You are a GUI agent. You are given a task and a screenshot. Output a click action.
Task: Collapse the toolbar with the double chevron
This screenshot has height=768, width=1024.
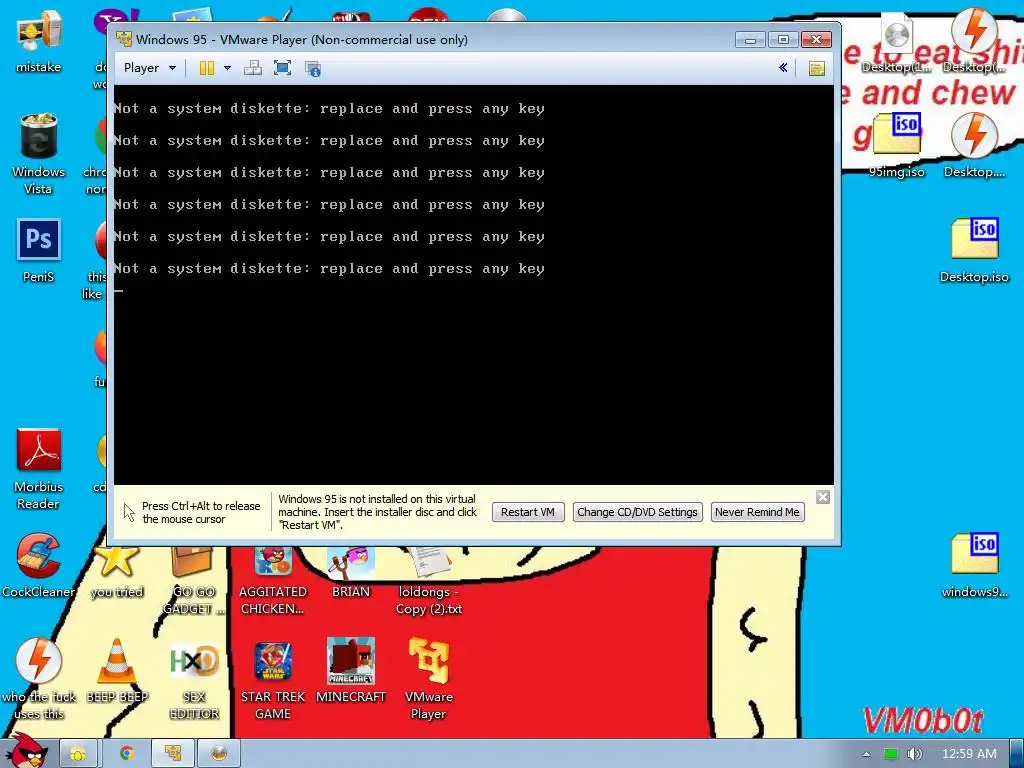click(783, 67)
